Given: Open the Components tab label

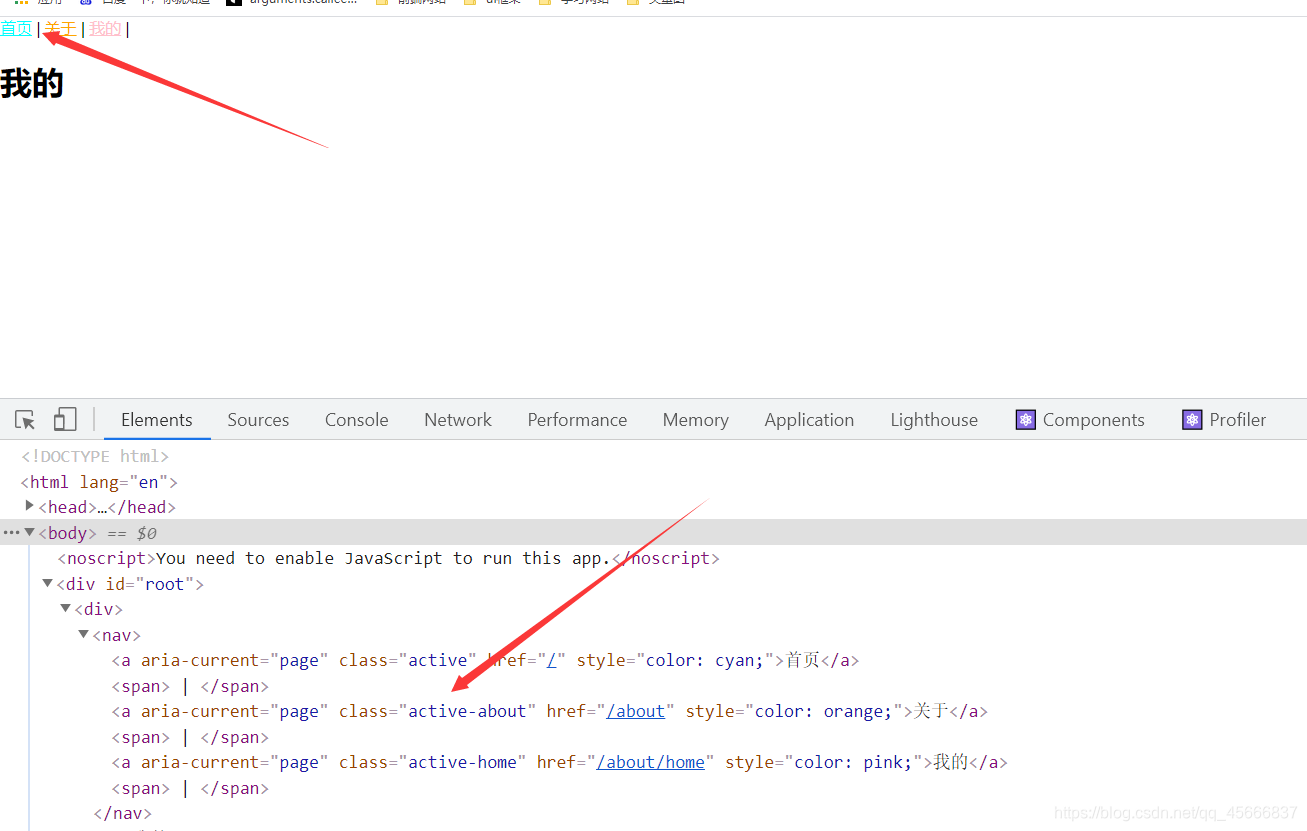Looking at the screenshot, I should (1093, 420).
